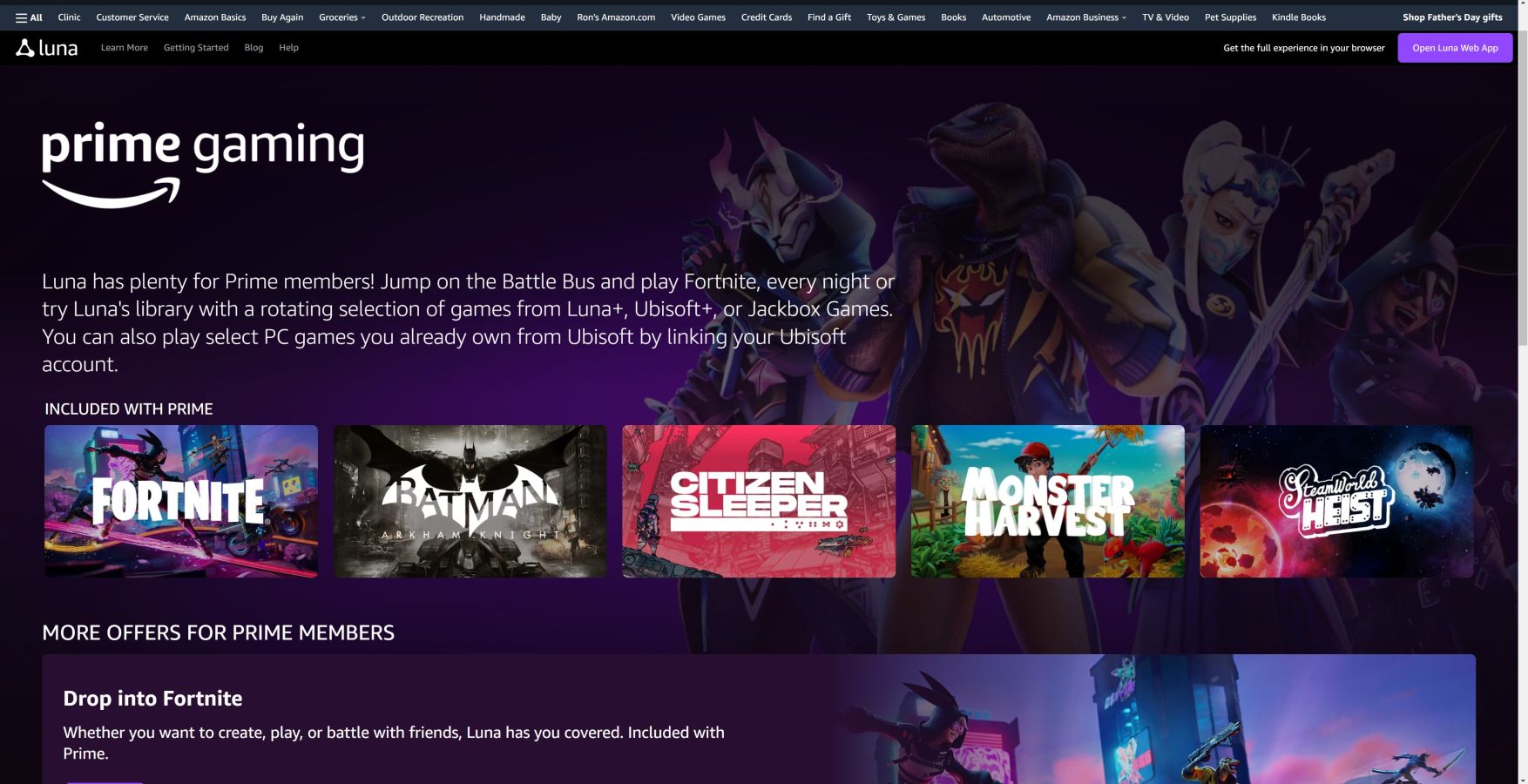Click the Prime Gaming logo
The image size is (1528, 784).
click(203, 164)
